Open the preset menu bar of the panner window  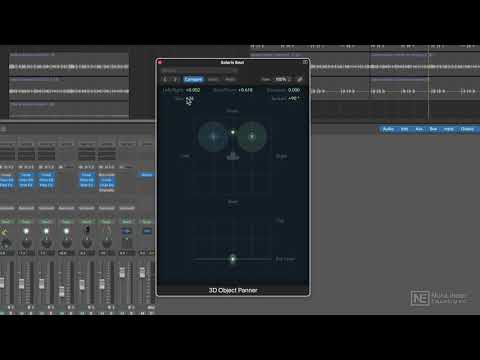pyautogui.click(x=199, y=71)
